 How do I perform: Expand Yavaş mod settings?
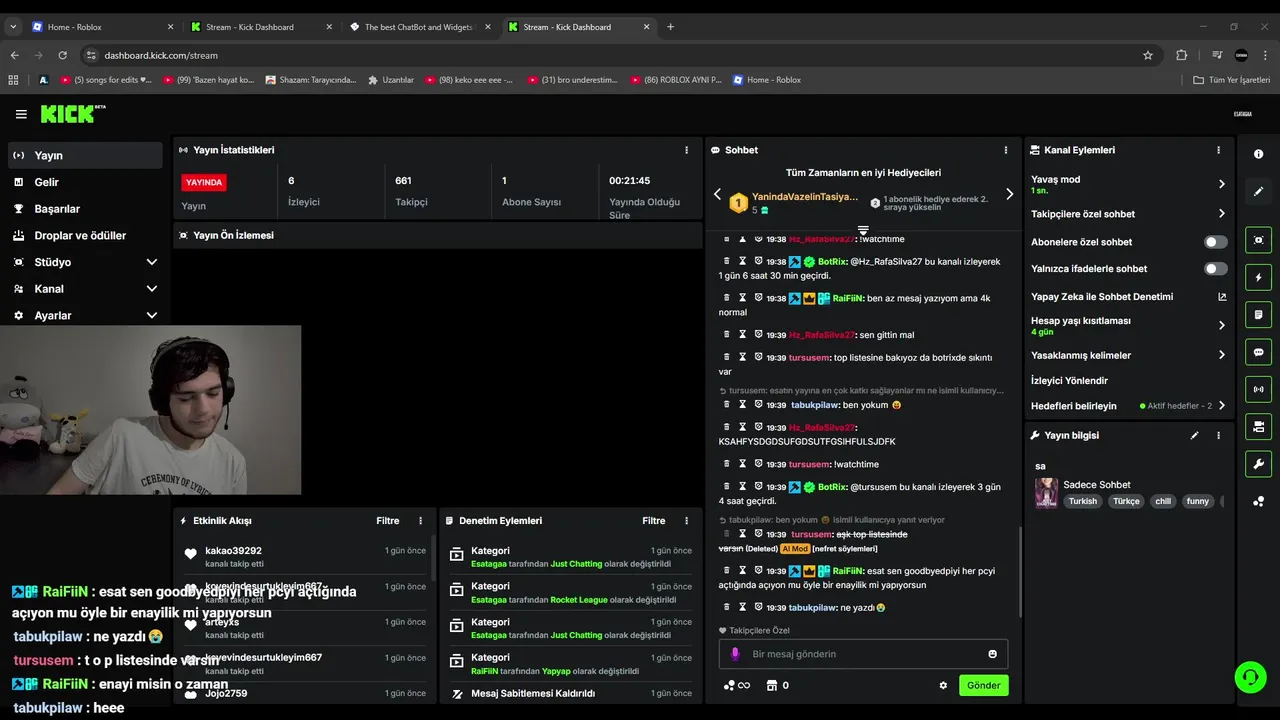(1221, 184)
